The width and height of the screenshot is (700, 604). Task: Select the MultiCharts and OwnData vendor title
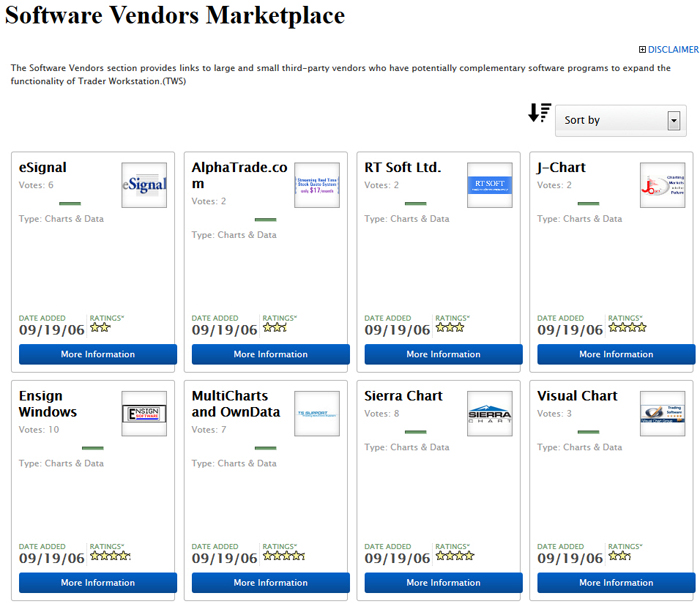point(236,404)
